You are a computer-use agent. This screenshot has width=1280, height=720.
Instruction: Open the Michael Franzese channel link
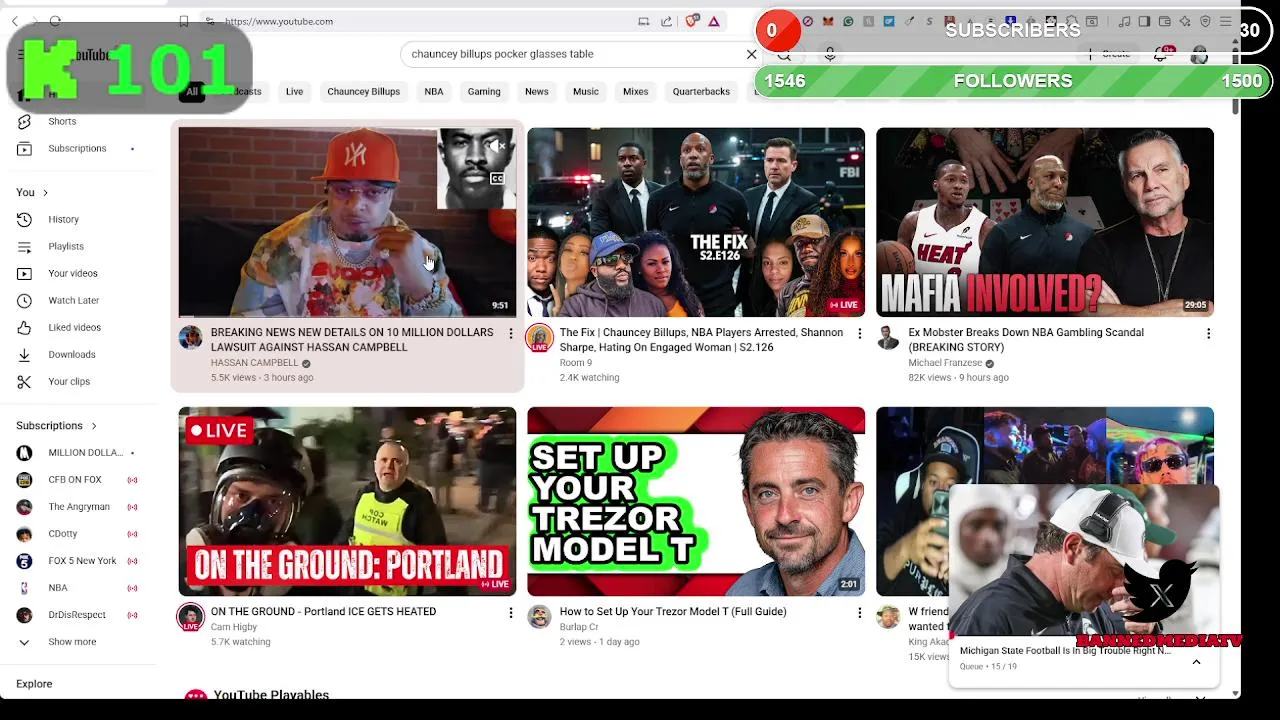pyautogui.click(x=946, y=363)
